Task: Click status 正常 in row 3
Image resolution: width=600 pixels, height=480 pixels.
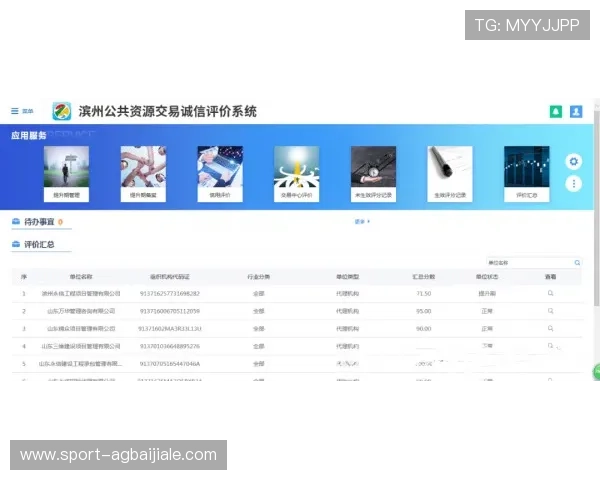Action: click(x=487, y=329)
